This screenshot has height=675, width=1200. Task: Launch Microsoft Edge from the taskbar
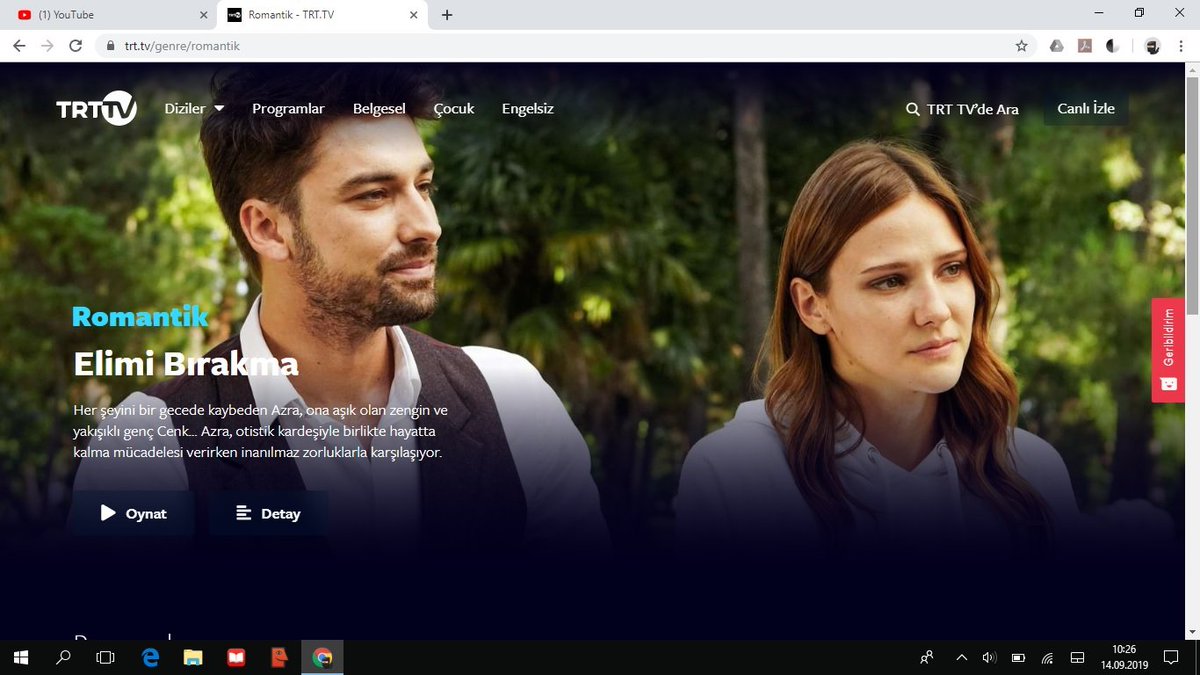click(x=151, y=657)
